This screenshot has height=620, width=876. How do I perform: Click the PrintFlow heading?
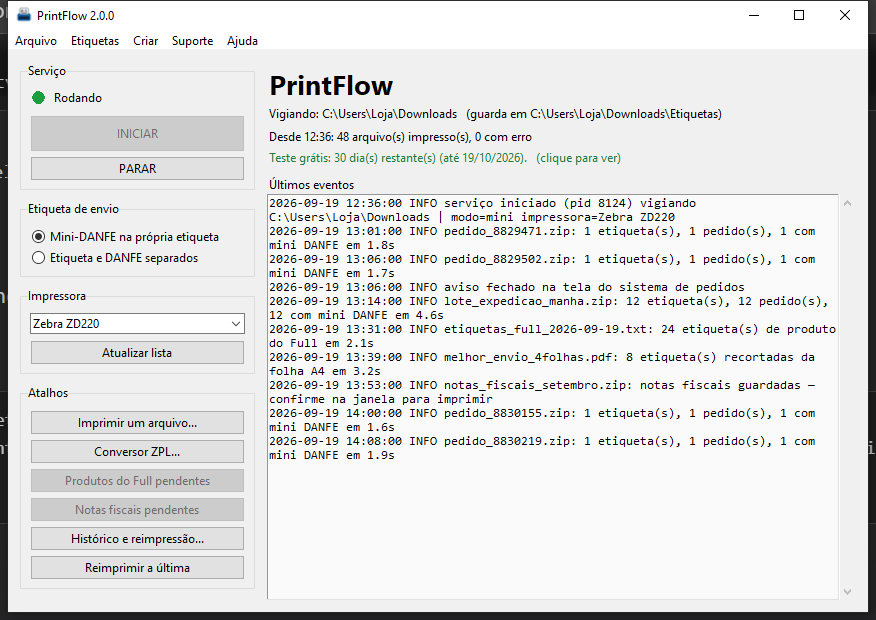pyautogui.click(x=331, y=85)
